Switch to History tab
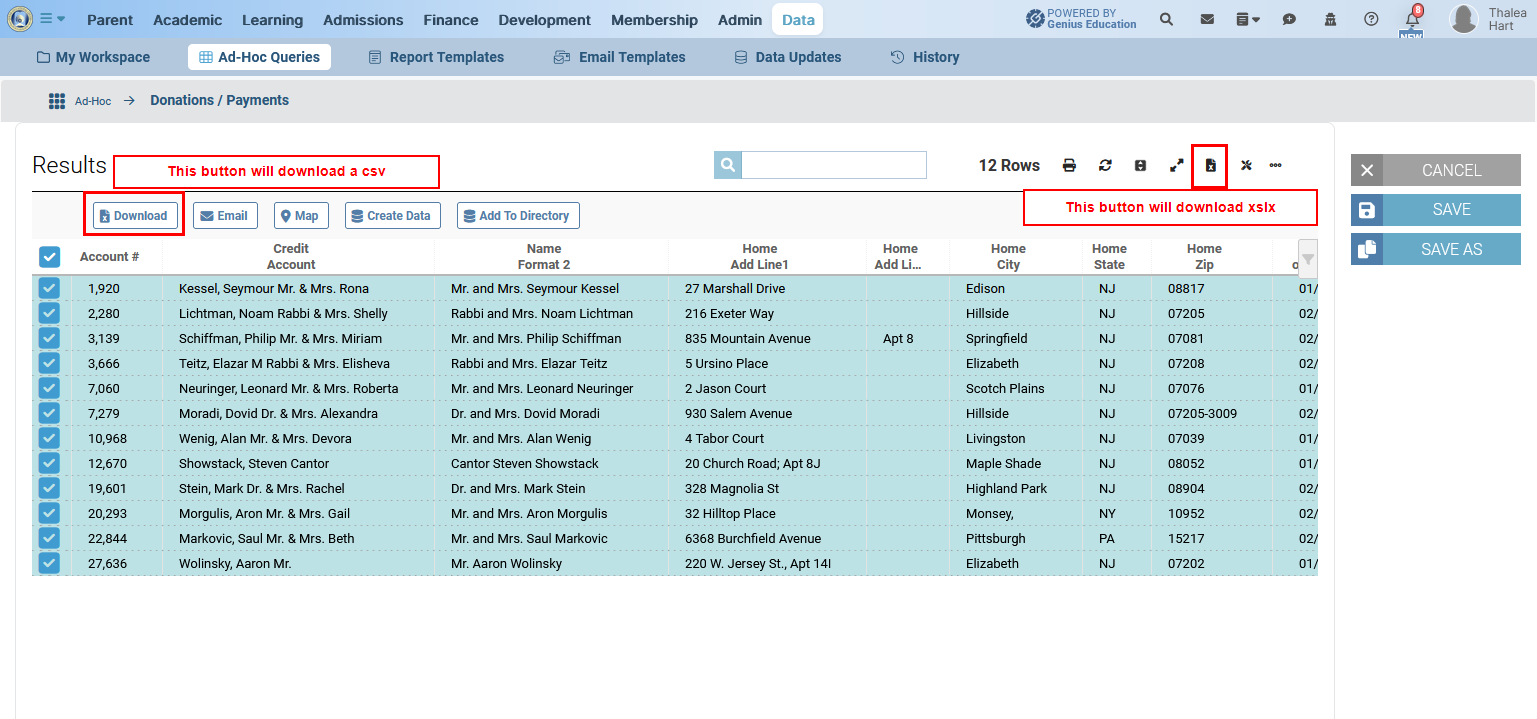The width and height of the screenshot is (1537, 719). coord(925,57)
